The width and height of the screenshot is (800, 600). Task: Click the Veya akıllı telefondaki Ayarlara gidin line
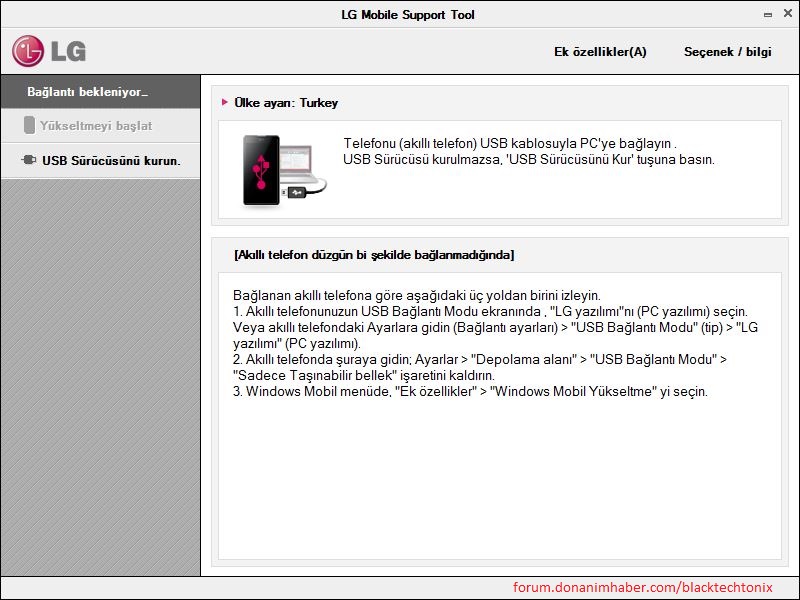click(495, 328)
